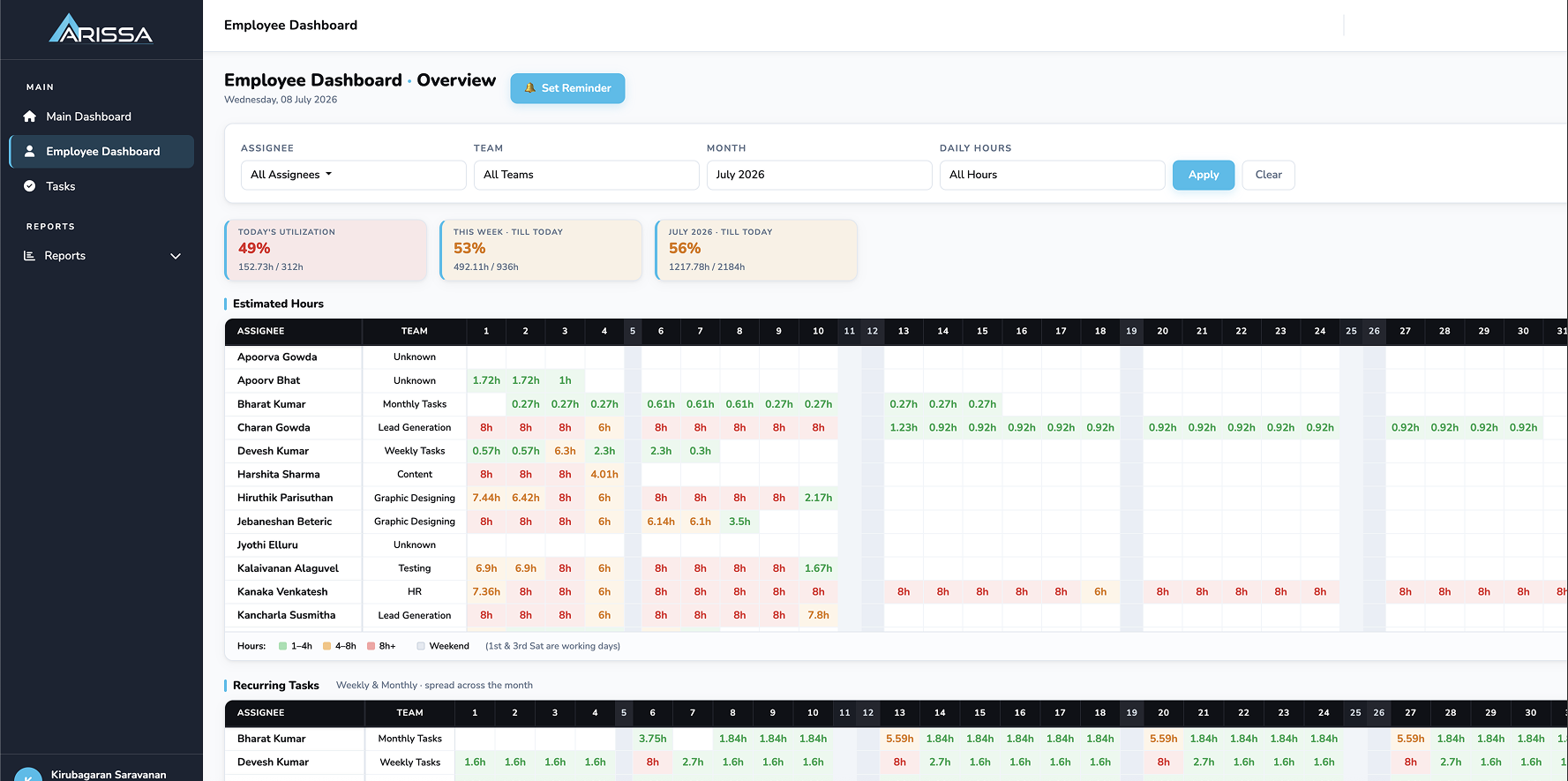Clear the filters
Screen dimensions: 1568x781
click(1268, 175)
